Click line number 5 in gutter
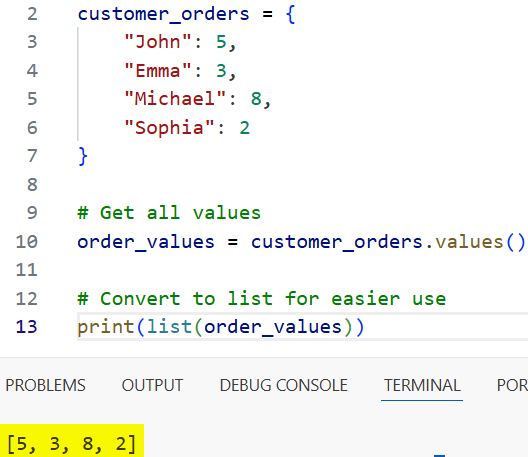 click(x=32, y=99)
